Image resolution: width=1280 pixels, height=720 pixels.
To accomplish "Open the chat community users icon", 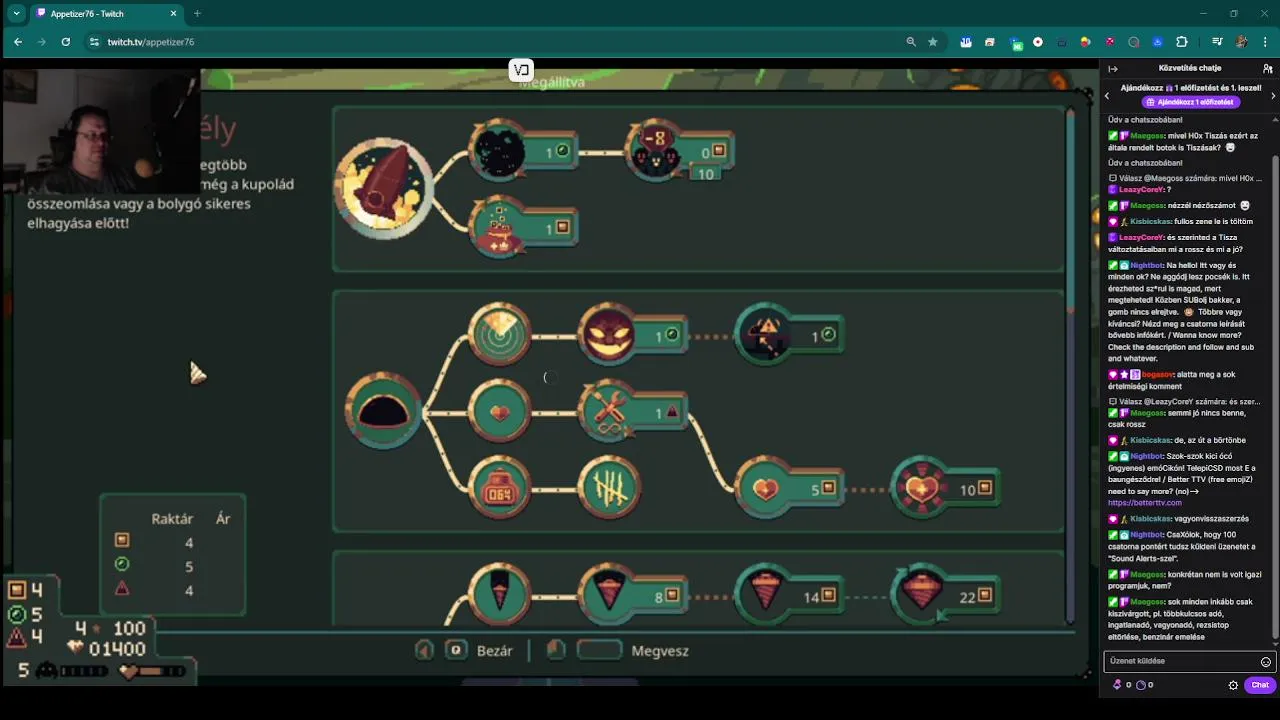I will click(x=1267, y=68).
